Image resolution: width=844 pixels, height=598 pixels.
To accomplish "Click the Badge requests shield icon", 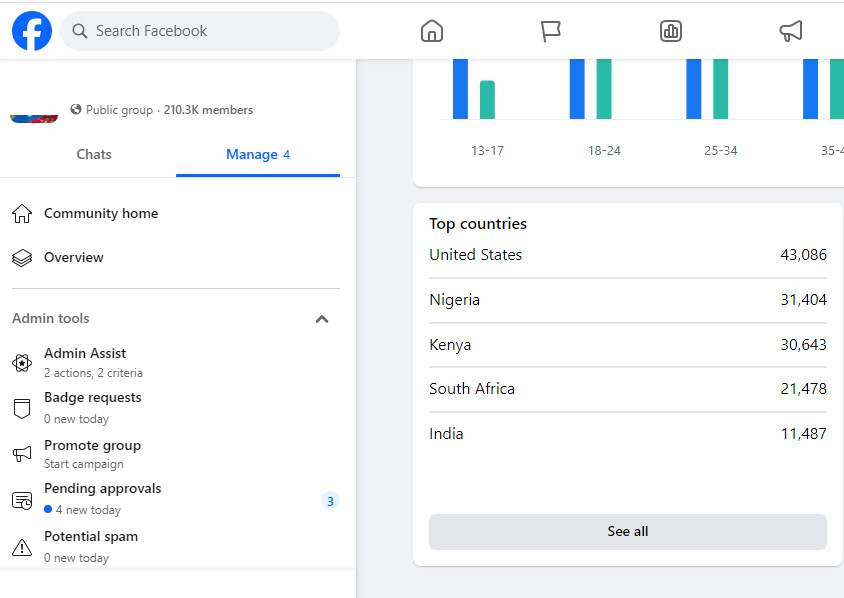I will (x=22, y=409).
